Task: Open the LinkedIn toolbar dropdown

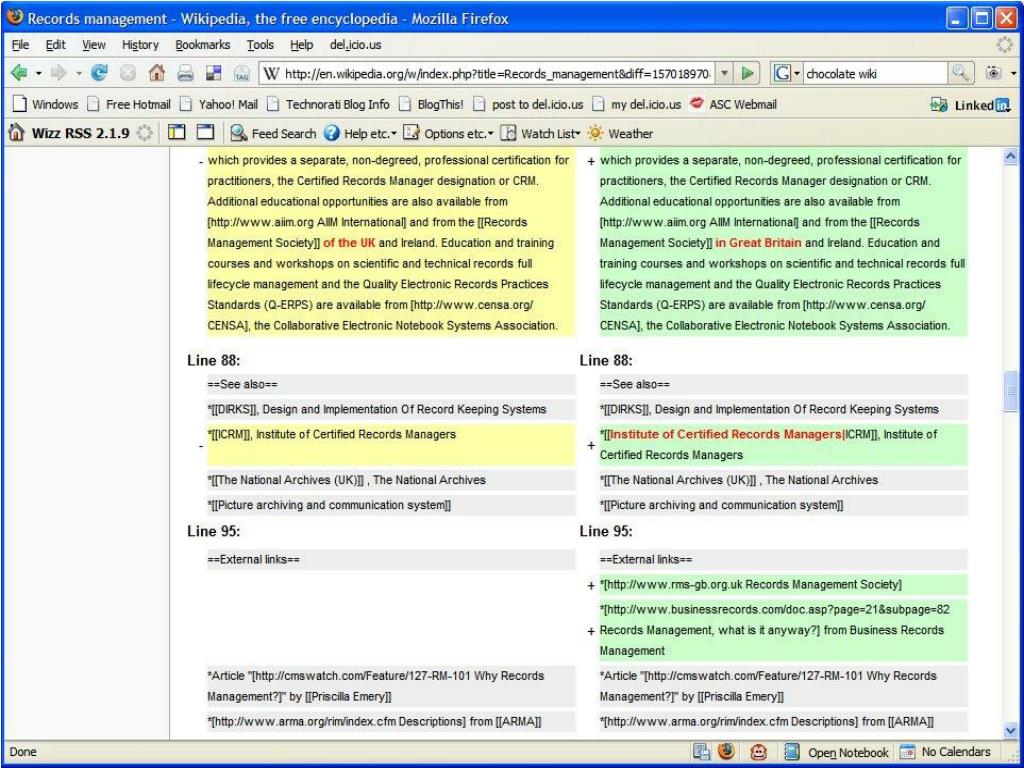Action: pos(1006,110)
